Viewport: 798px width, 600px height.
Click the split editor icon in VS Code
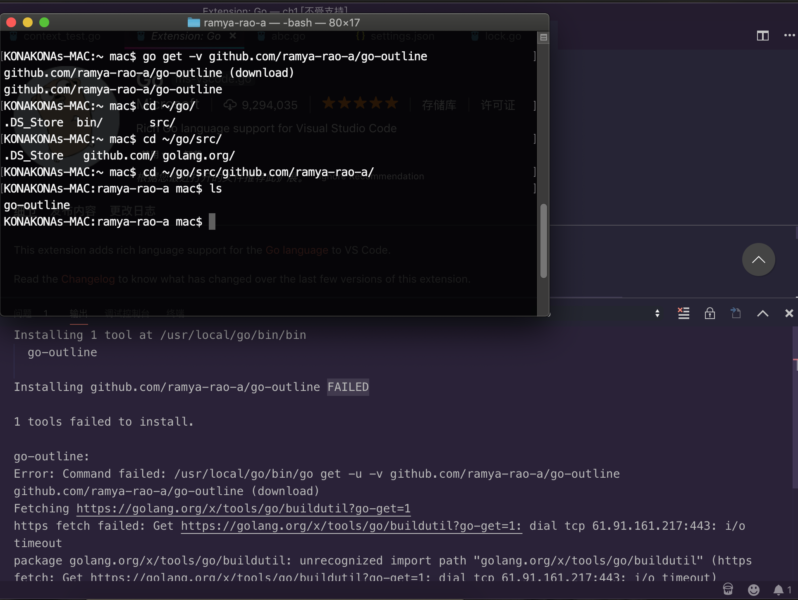coord(762,36)
